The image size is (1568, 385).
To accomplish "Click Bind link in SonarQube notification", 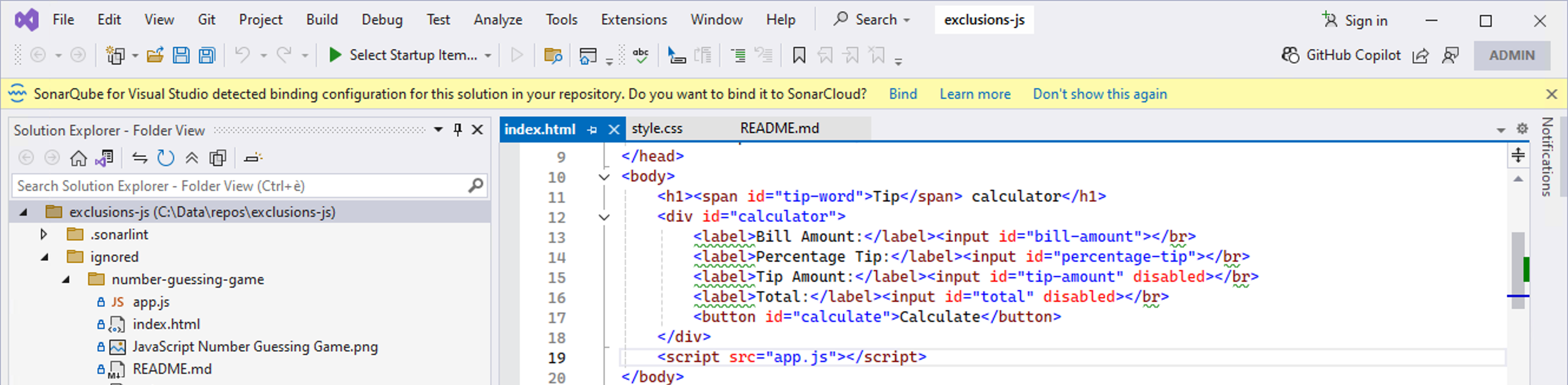I will click(903, 94).
